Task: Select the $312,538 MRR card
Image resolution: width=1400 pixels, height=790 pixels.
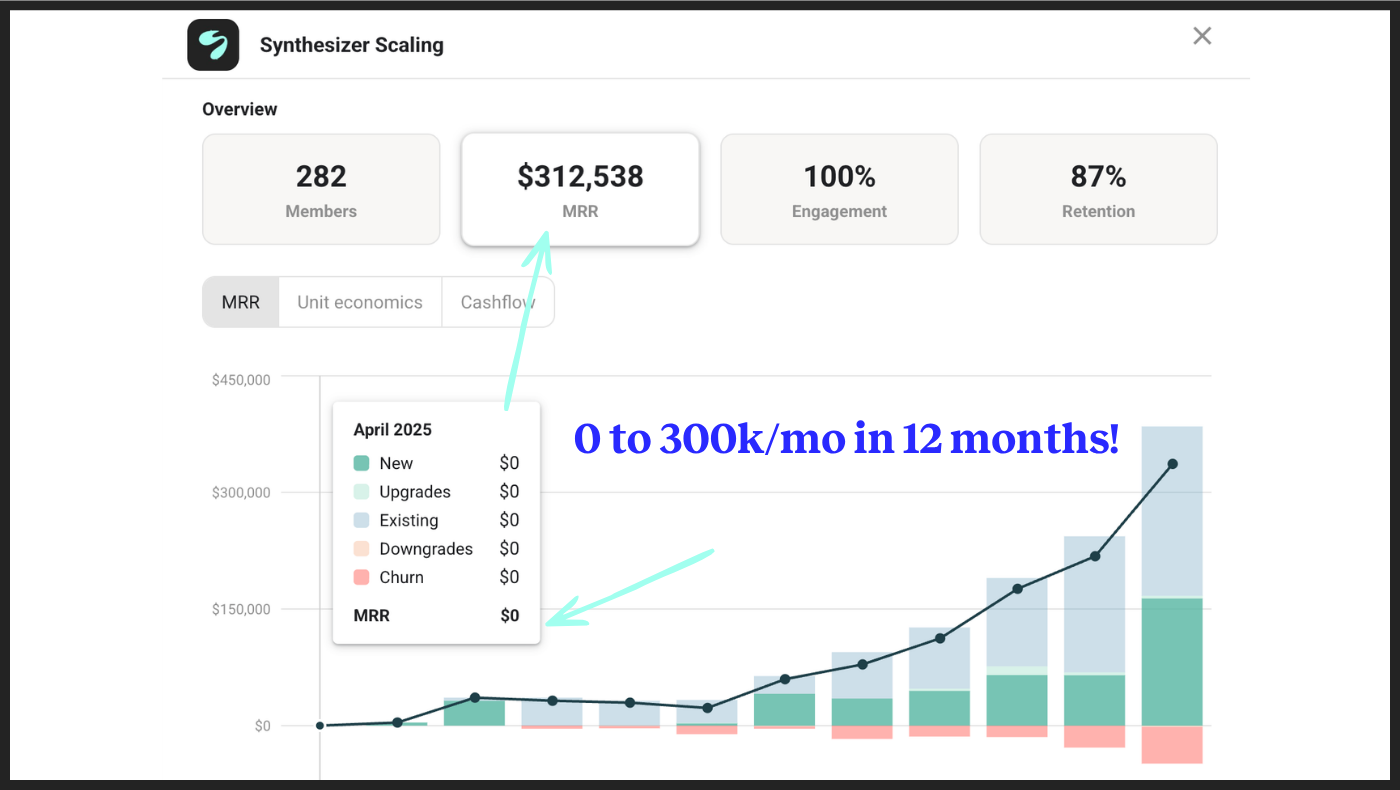Action: tap(580, 189)
